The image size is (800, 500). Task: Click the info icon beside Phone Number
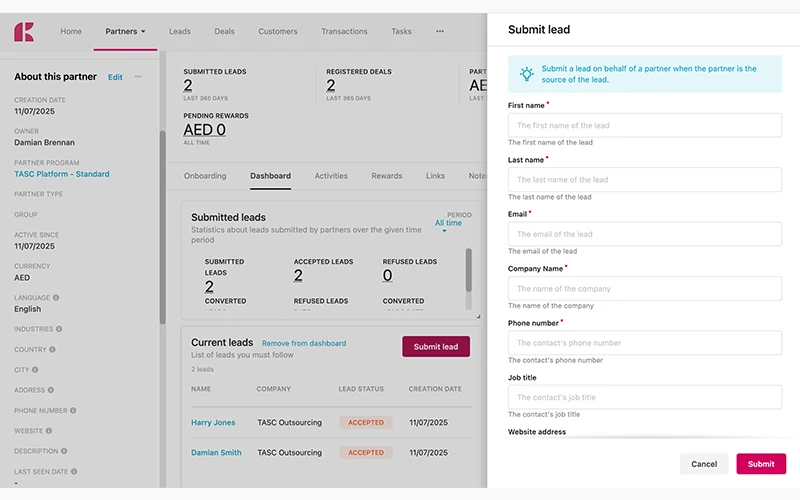(x=75, y=411)
